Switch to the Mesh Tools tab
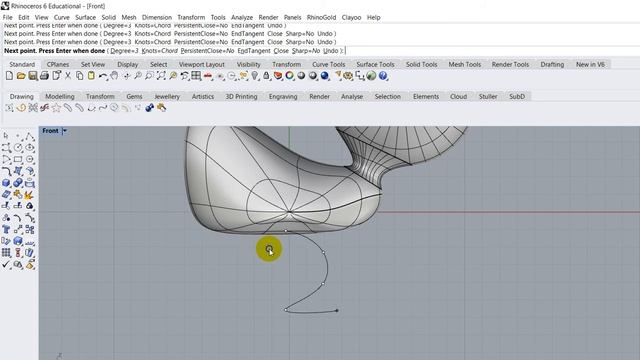 [x=464, y=64]
